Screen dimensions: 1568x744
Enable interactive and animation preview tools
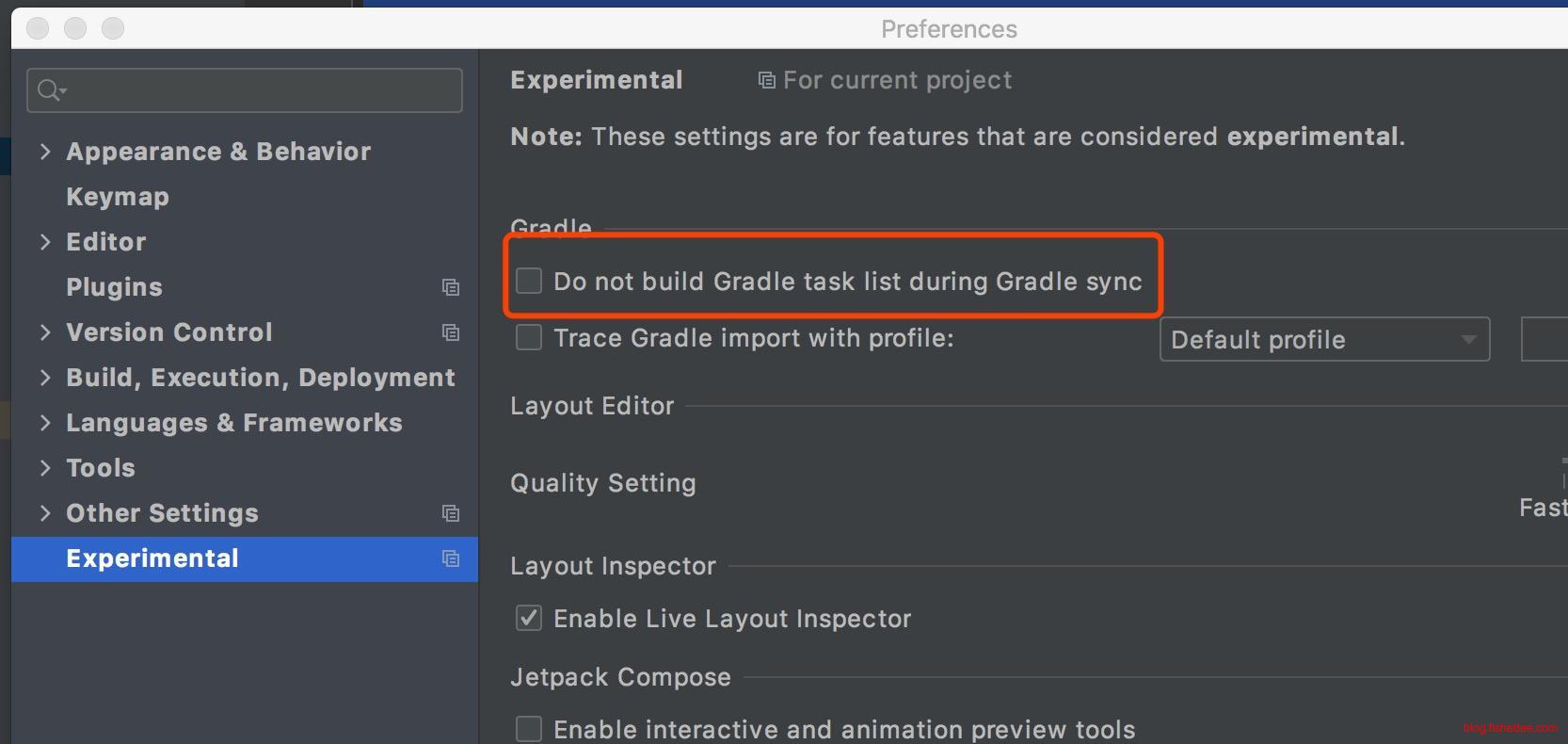pos(529,729)
